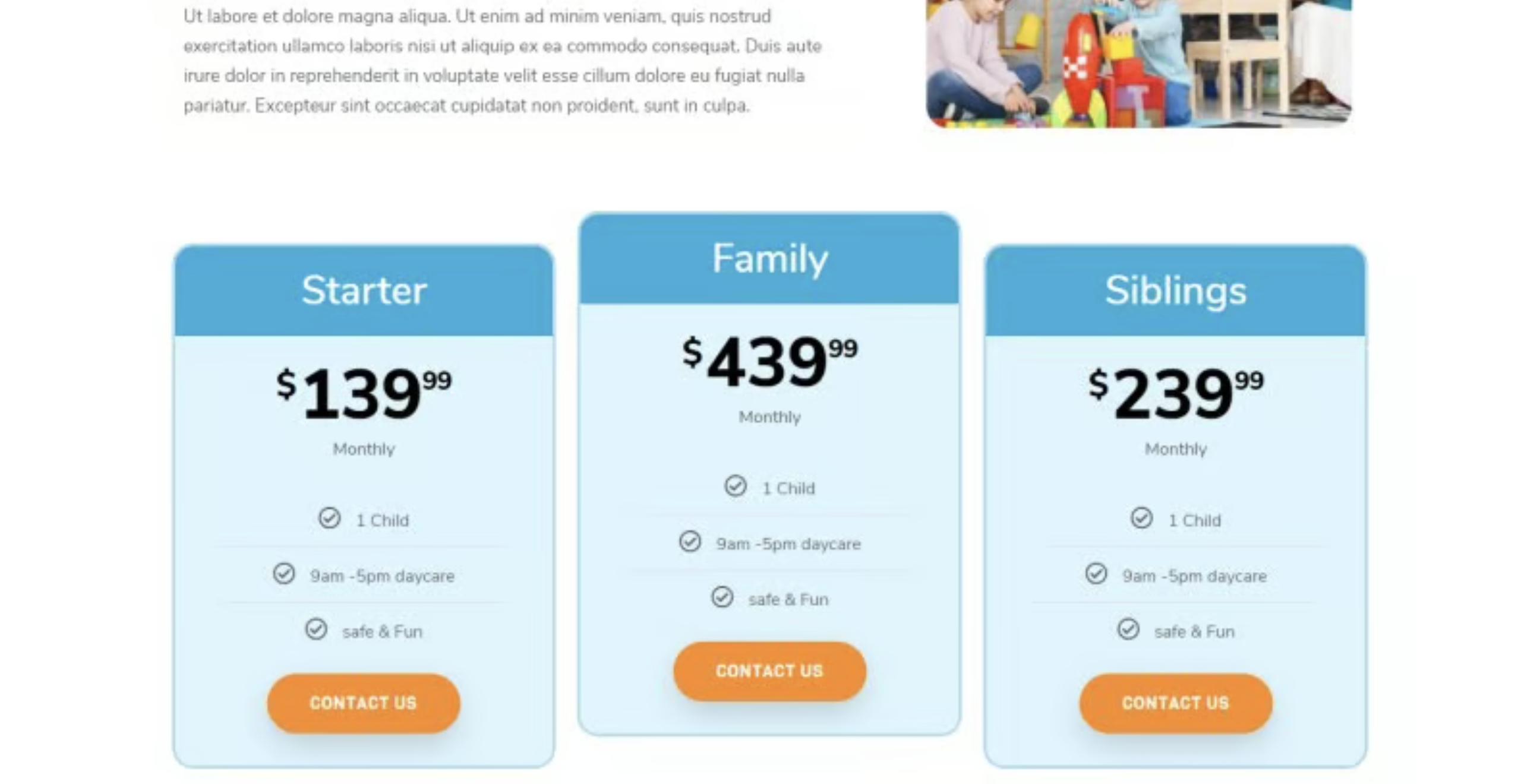The image size is (1540, 784).
Task: Click the $239.99 Siblings price
Action: (x=1175, y=393)
